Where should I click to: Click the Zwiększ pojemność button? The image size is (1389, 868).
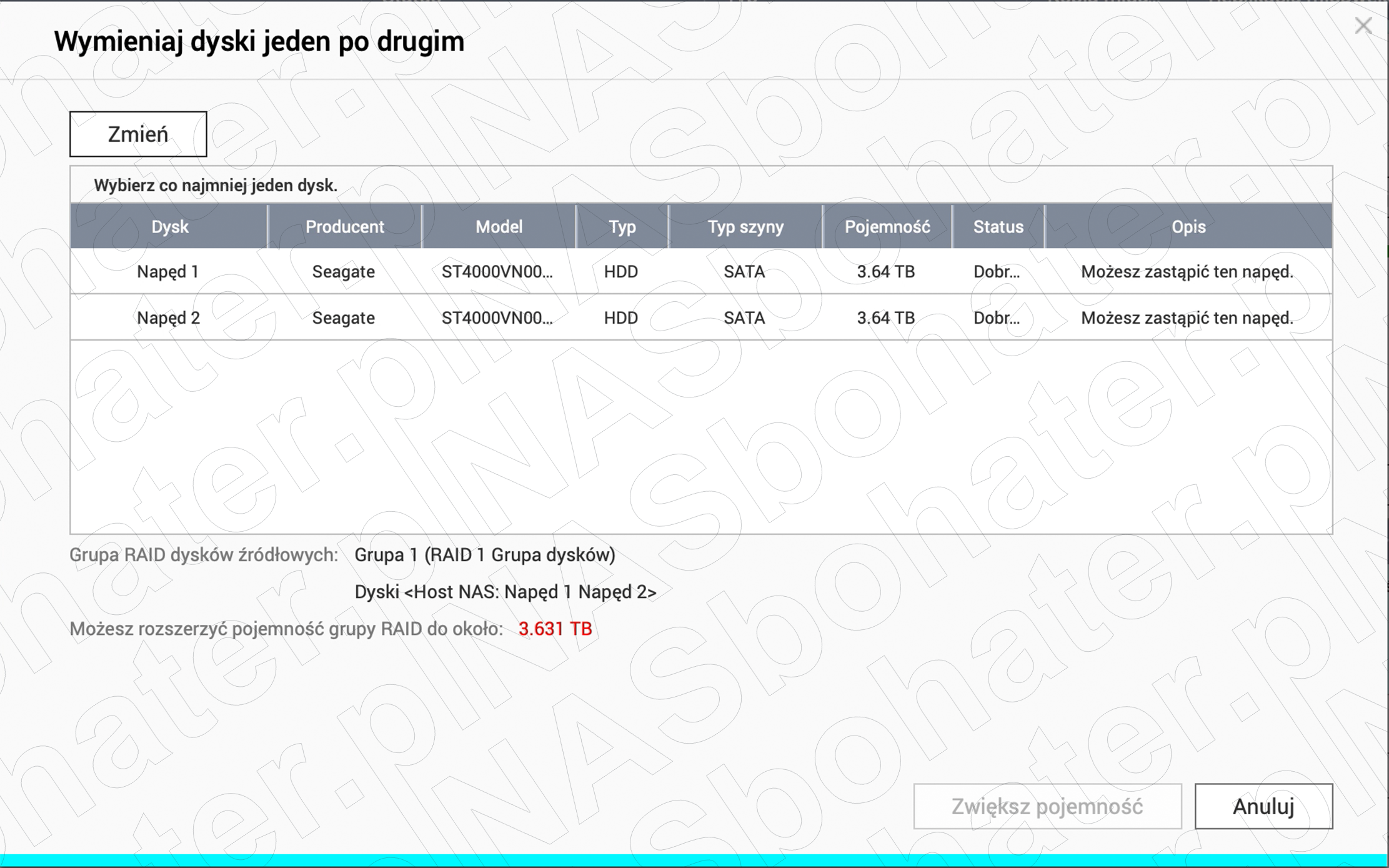[x=1047, y=806]
